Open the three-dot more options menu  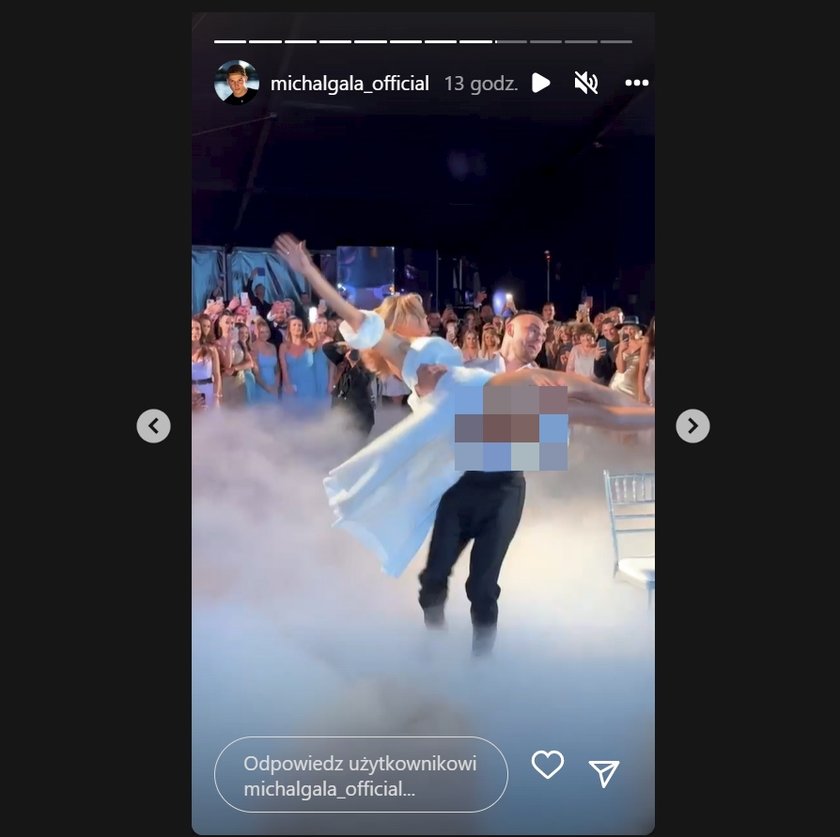pos(636,83)
